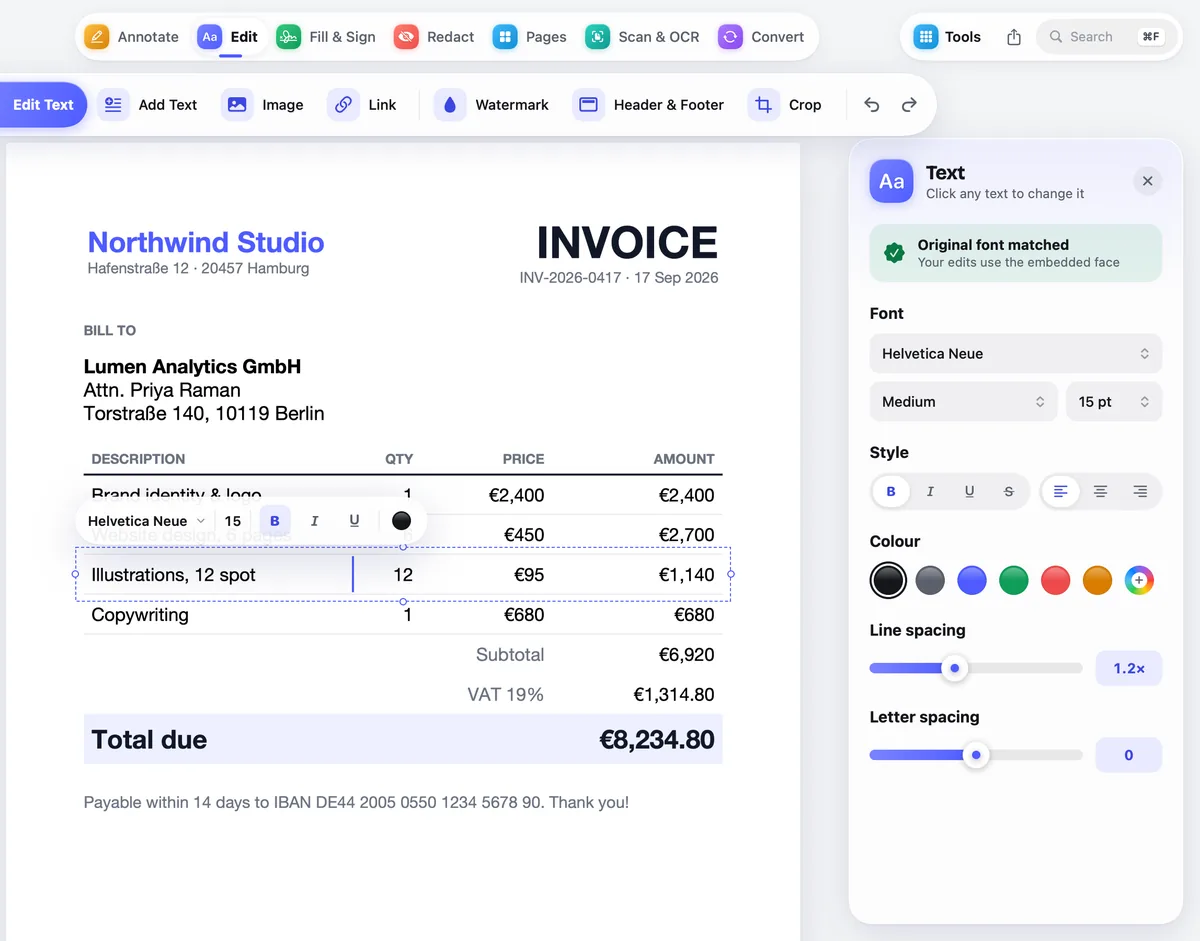Click the share export icon

tap(1014, 37)
